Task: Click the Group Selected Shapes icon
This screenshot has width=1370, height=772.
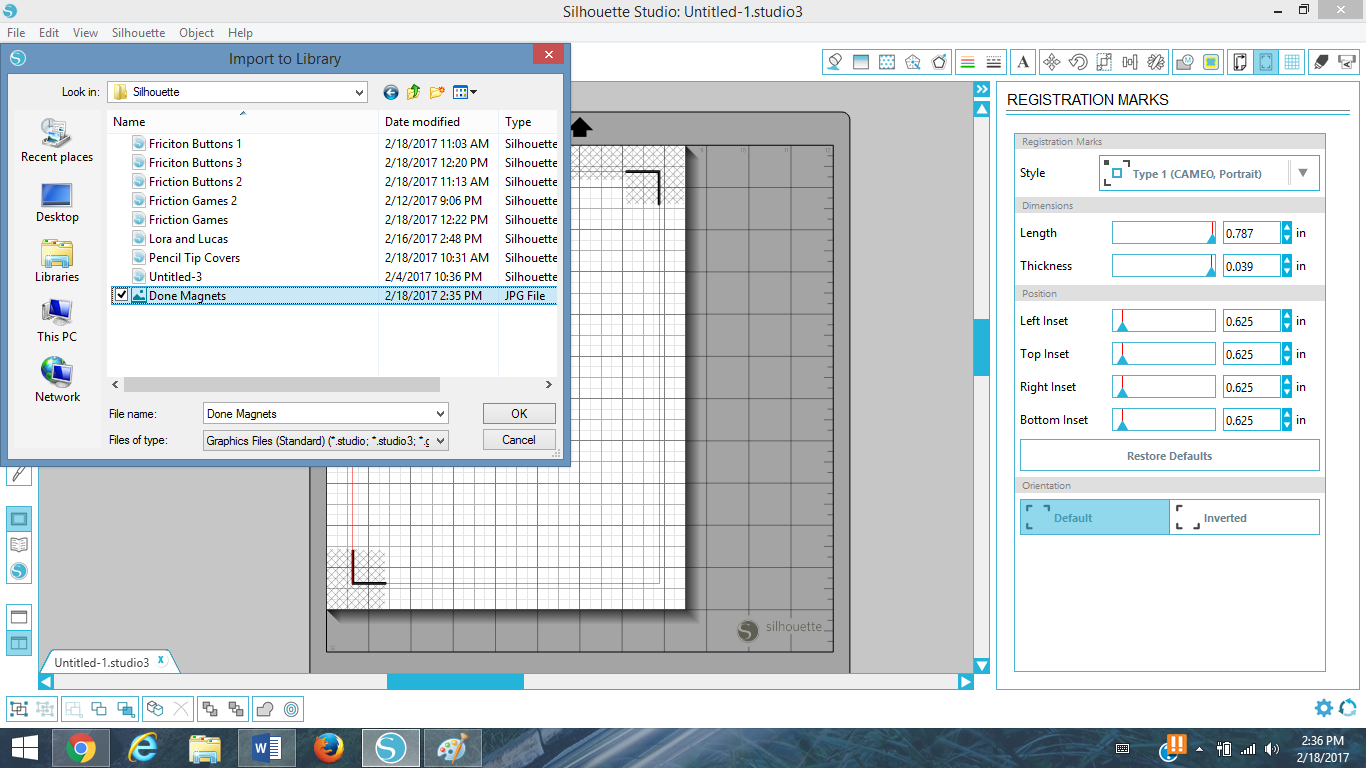Action: pyautogui.click(x=18, y=709)
